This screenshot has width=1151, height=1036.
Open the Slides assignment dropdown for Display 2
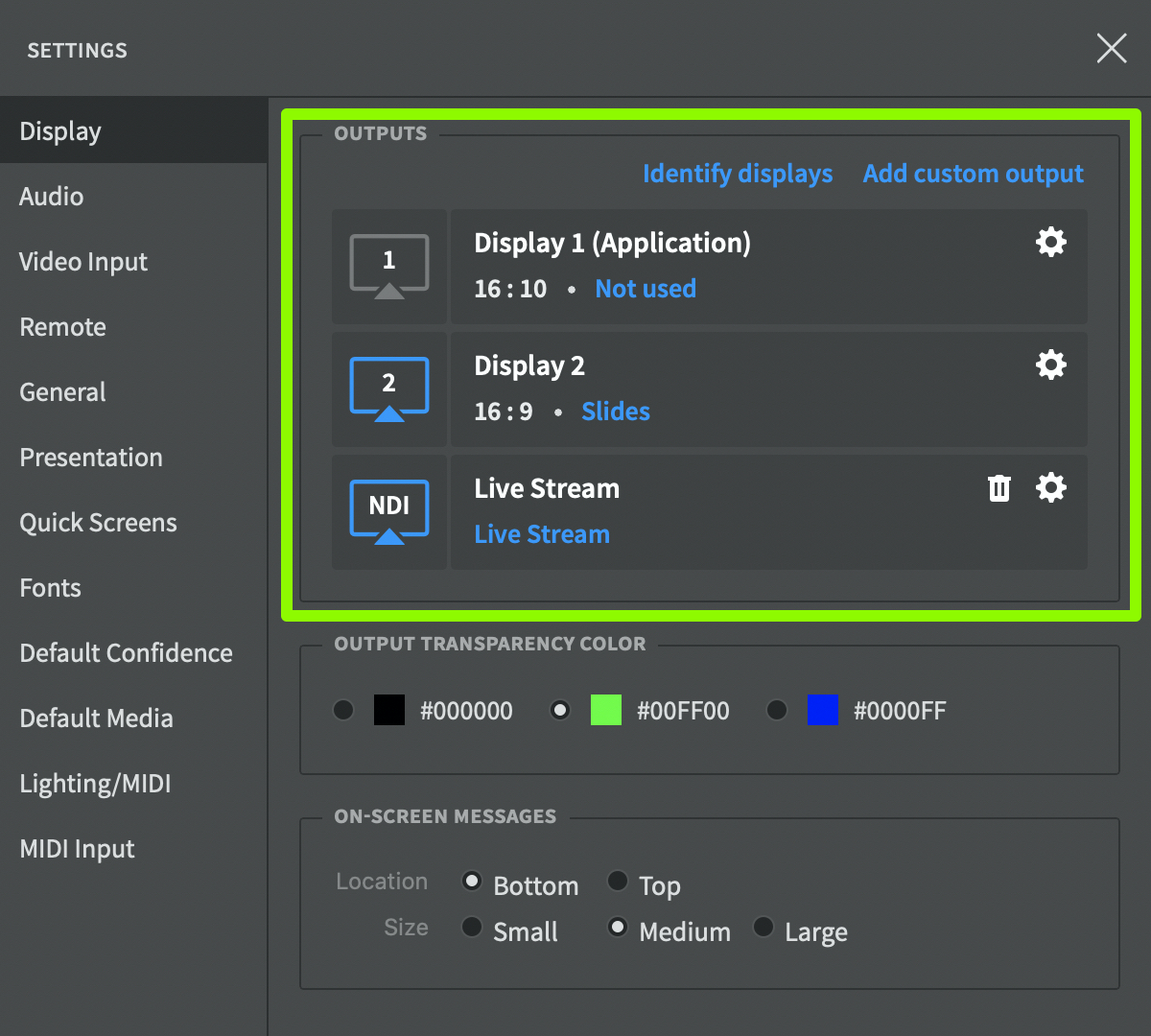[x=616, y=412]
